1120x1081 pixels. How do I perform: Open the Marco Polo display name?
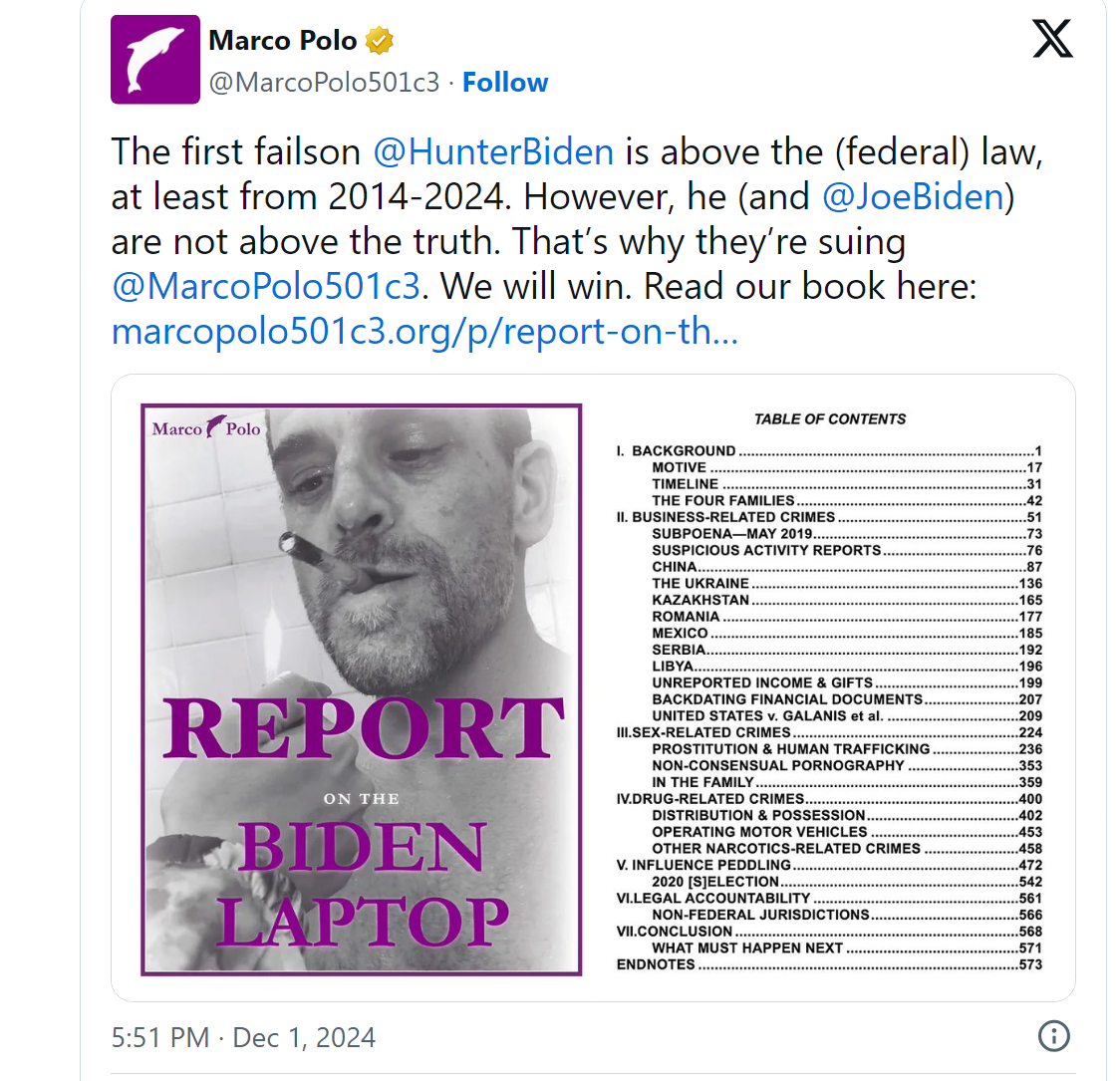pos(282,40)
